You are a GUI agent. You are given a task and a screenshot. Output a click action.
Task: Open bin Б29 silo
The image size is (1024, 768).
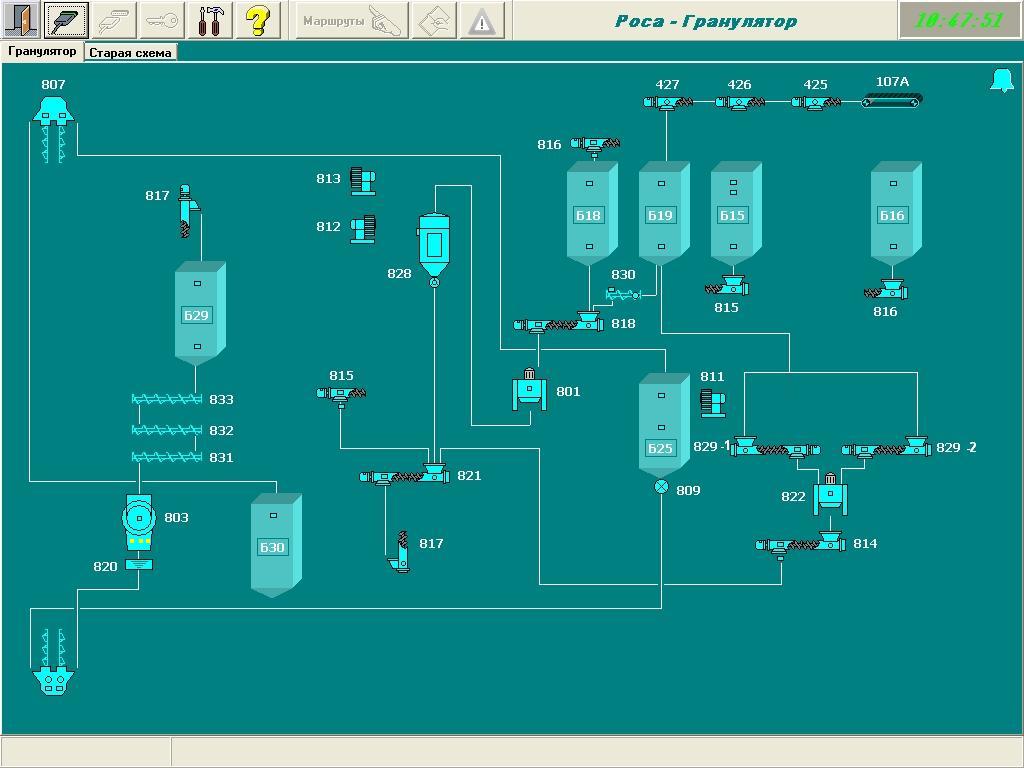197,314
